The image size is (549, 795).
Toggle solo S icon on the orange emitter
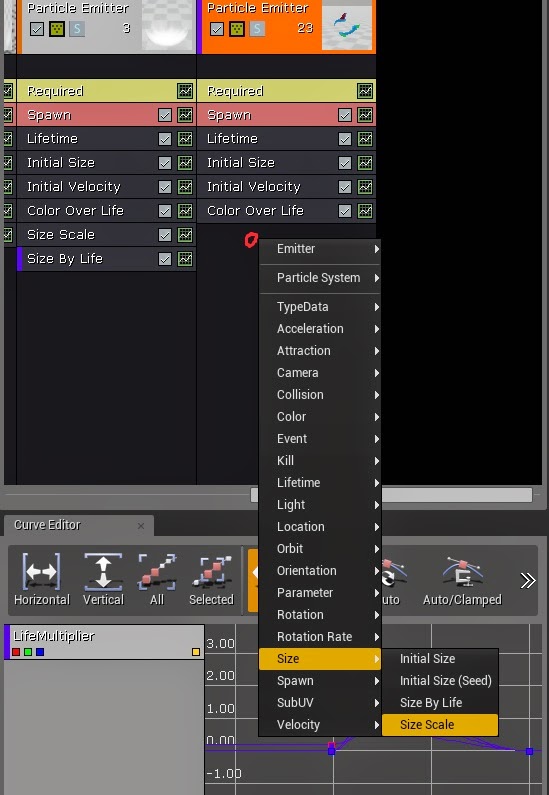(257, 29)
